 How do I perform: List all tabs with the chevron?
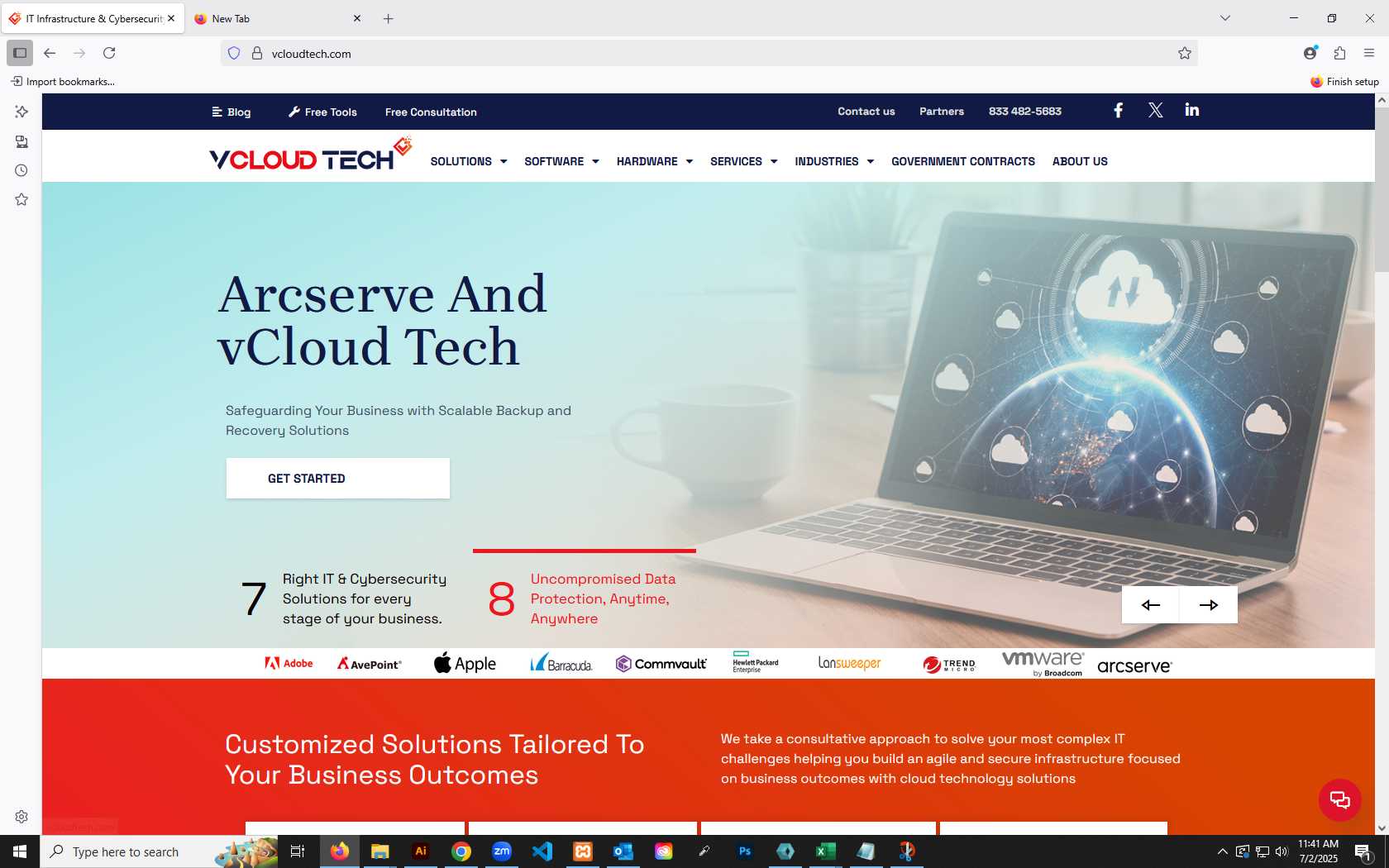[x=1225, y=18]
